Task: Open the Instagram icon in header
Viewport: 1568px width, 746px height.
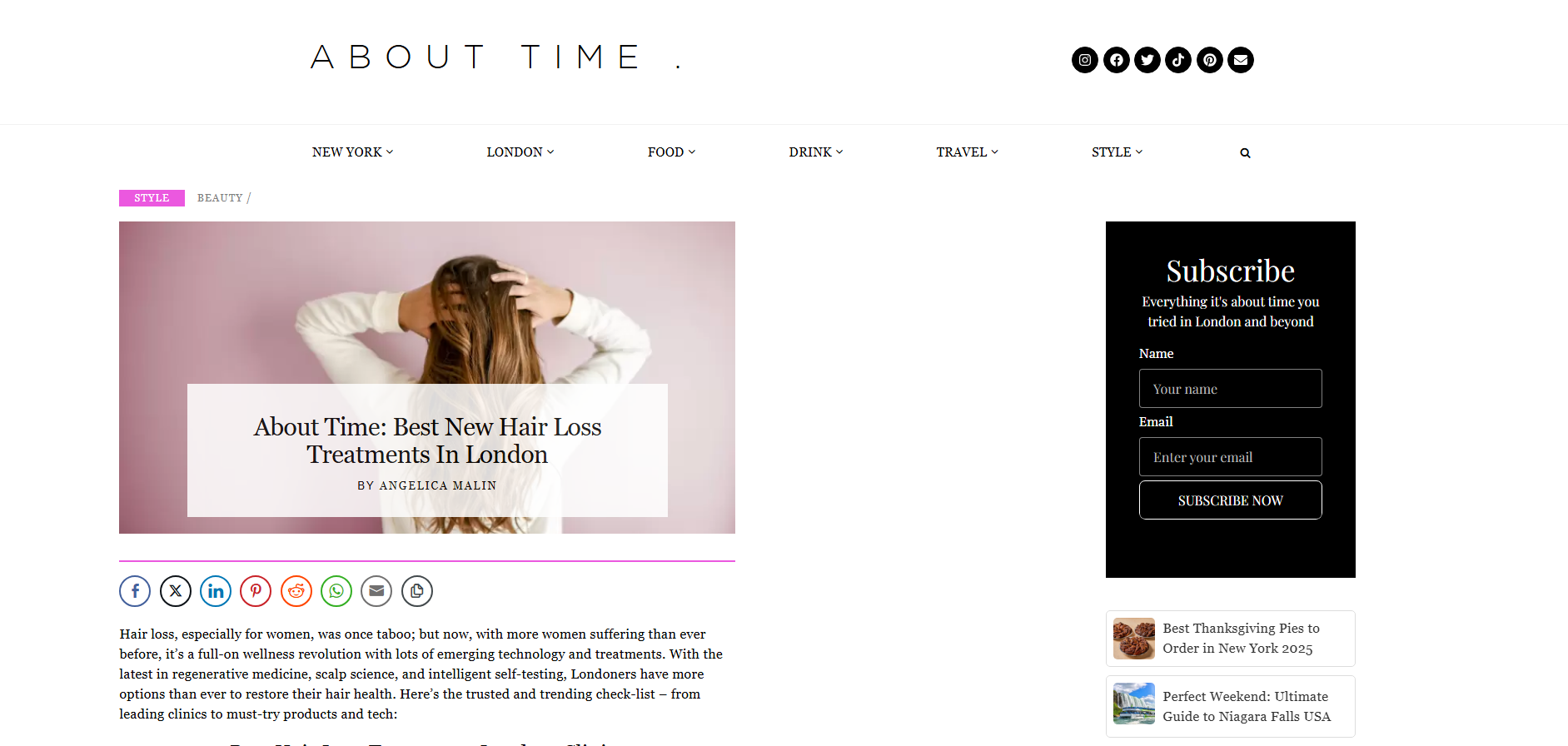Action: (x=1084, y=60)
